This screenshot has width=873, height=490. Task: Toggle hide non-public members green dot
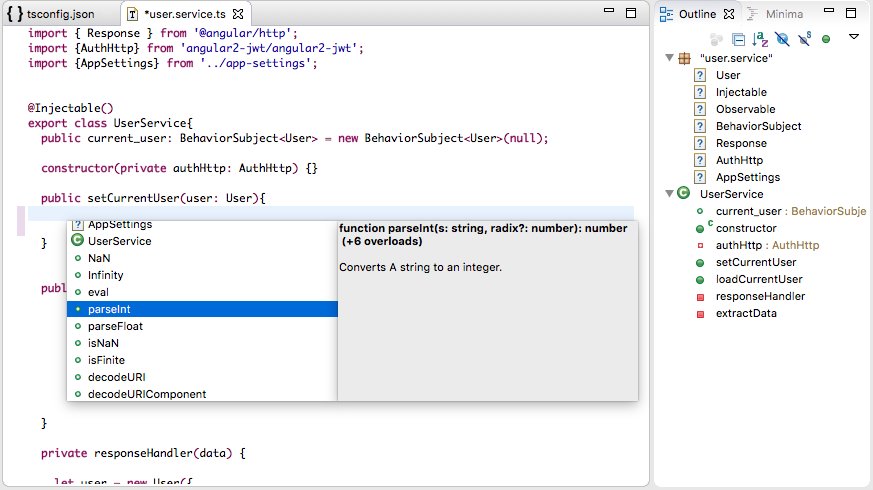pos(826,39)
